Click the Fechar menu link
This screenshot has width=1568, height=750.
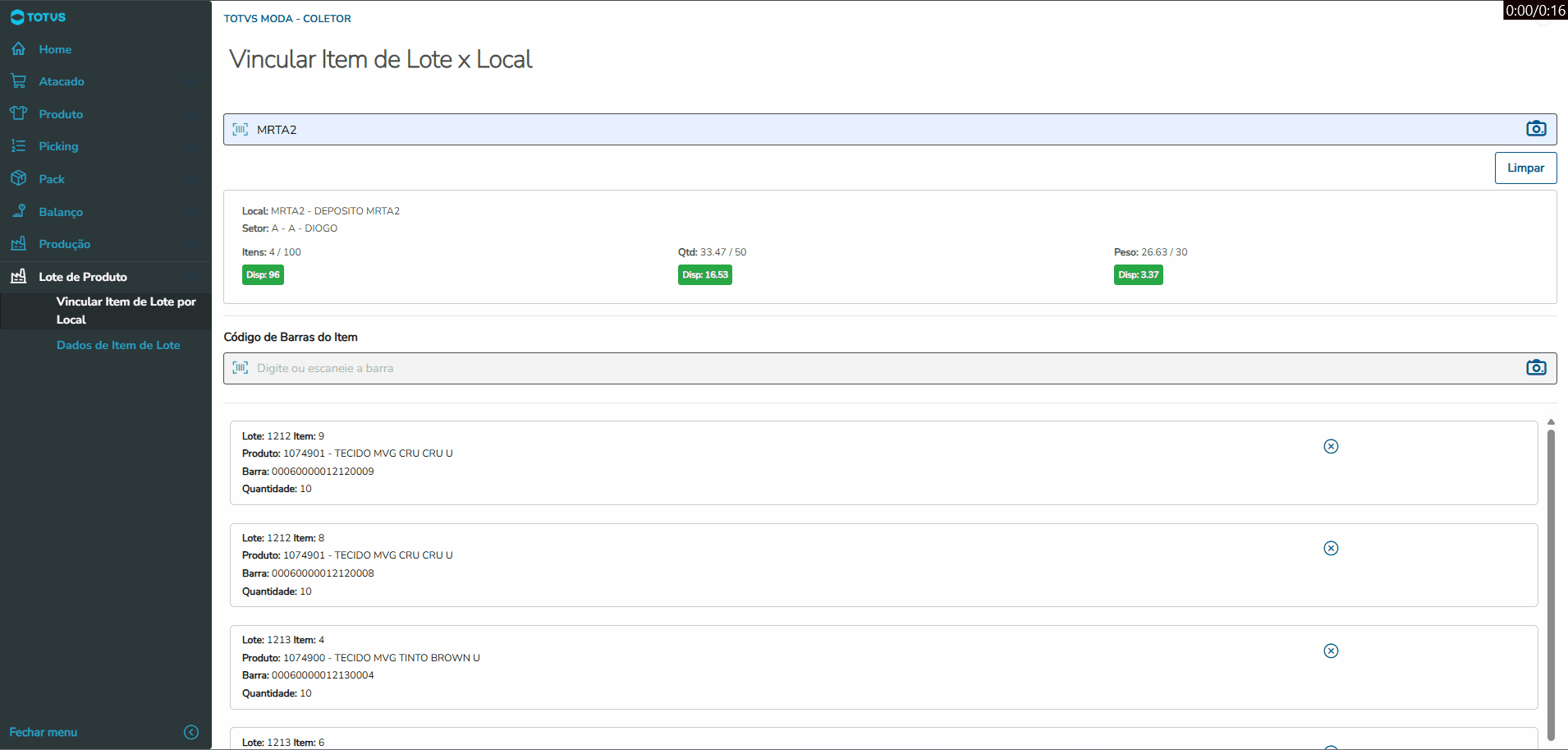coord(44,732)
